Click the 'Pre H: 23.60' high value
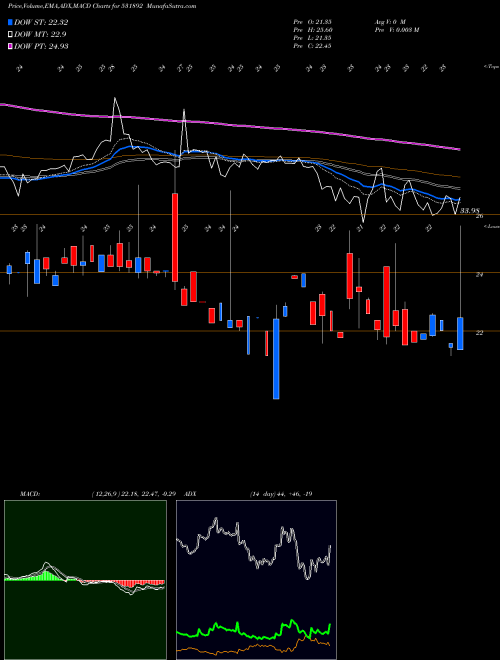Image resolution: width=500 pixels, height=660 pixels. click(311, 30)
